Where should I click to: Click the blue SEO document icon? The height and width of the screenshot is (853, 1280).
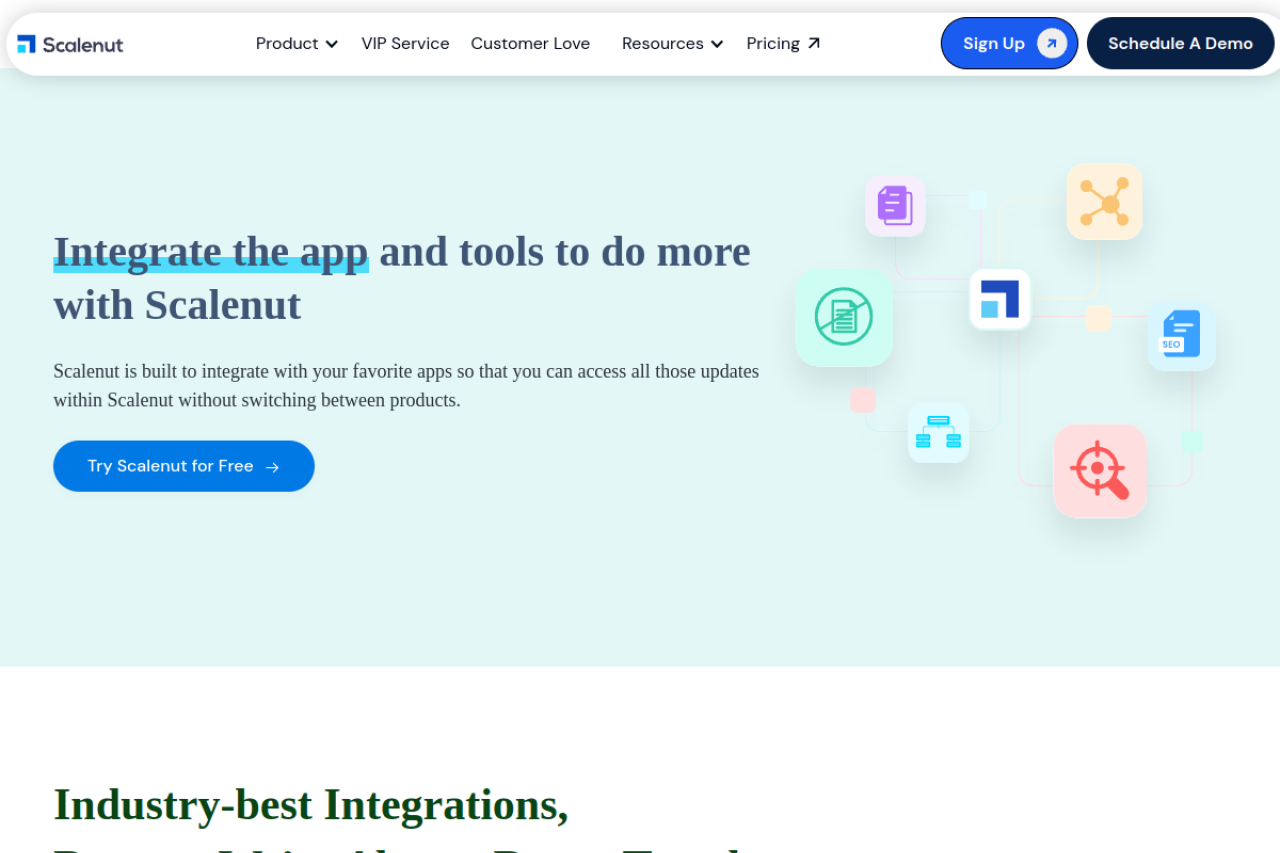click(1181, 337)
